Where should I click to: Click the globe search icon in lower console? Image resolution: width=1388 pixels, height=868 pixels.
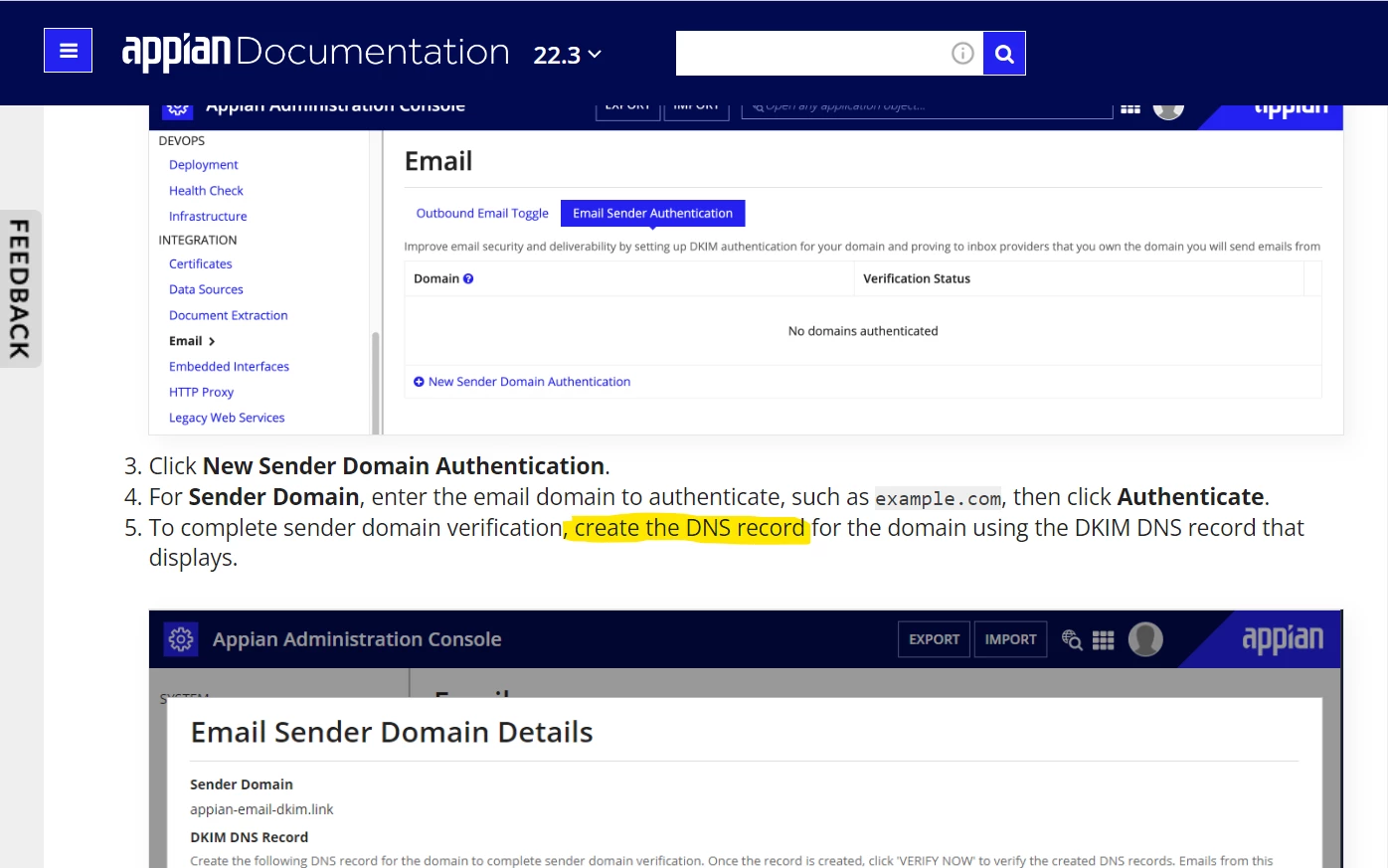(x=1072, y=639)
